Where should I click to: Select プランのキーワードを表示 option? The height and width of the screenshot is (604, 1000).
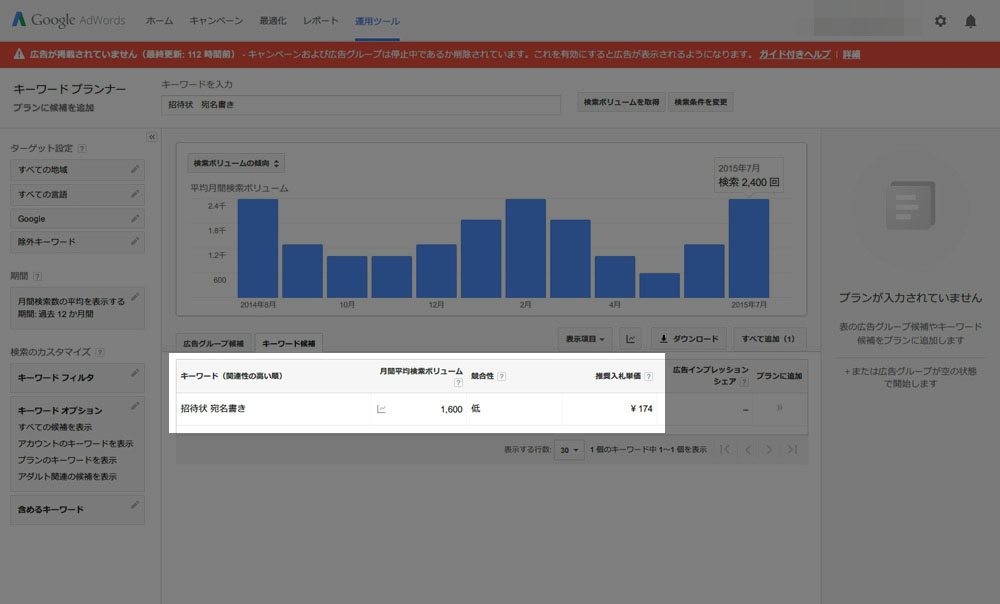point(67,460)
